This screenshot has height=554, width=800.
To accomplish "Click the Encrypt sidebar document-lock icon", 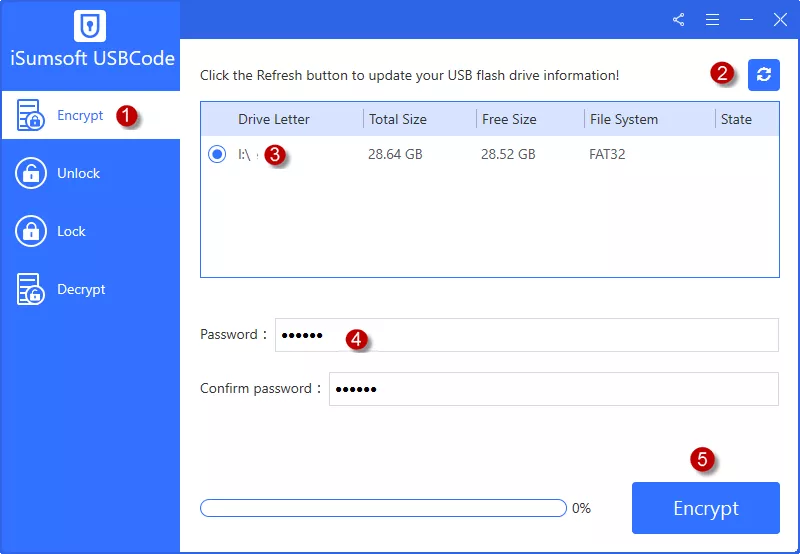I will (31, 115).
